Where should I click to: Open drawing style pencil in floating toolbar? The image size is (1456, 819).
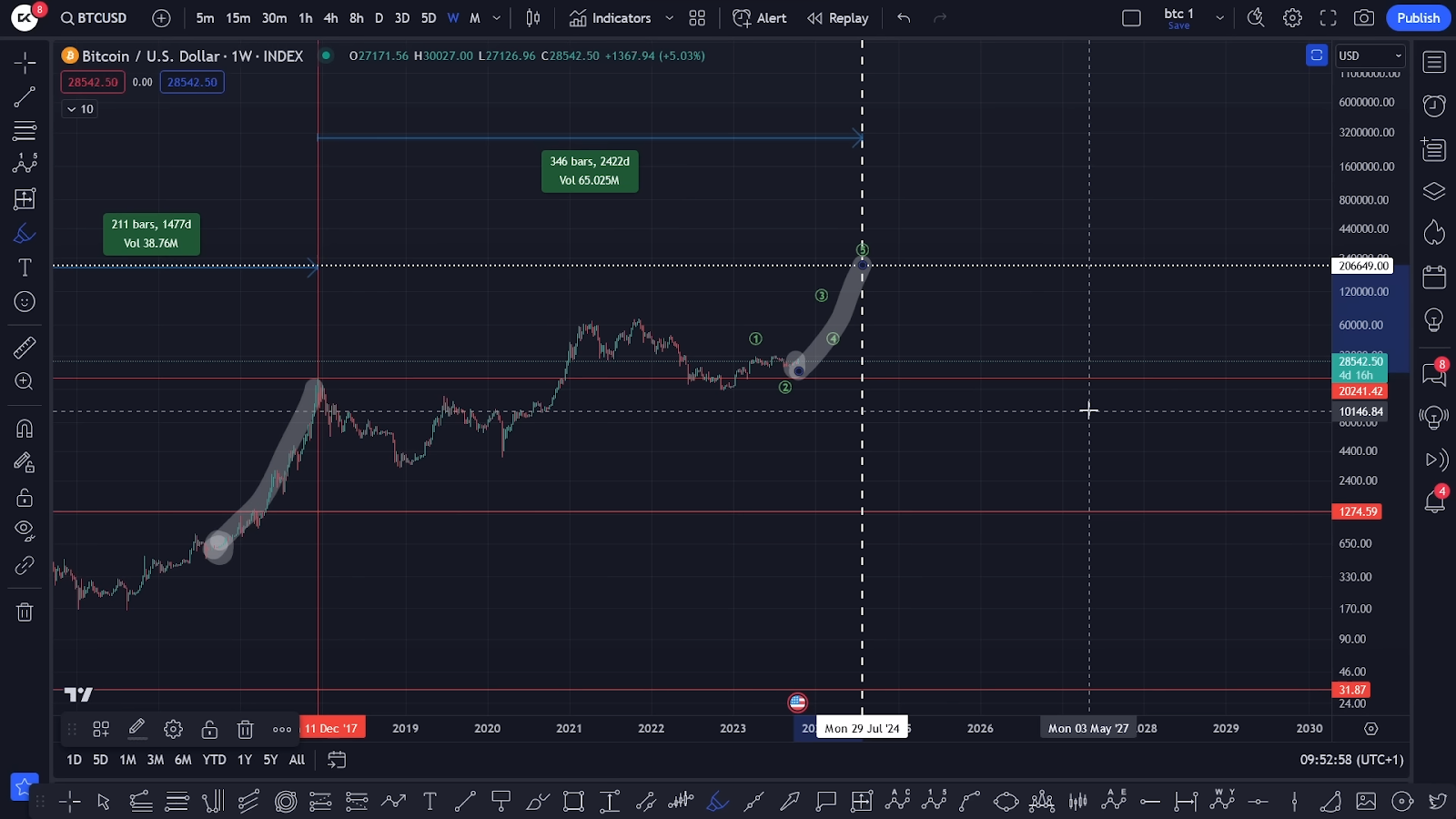(136, 728)
